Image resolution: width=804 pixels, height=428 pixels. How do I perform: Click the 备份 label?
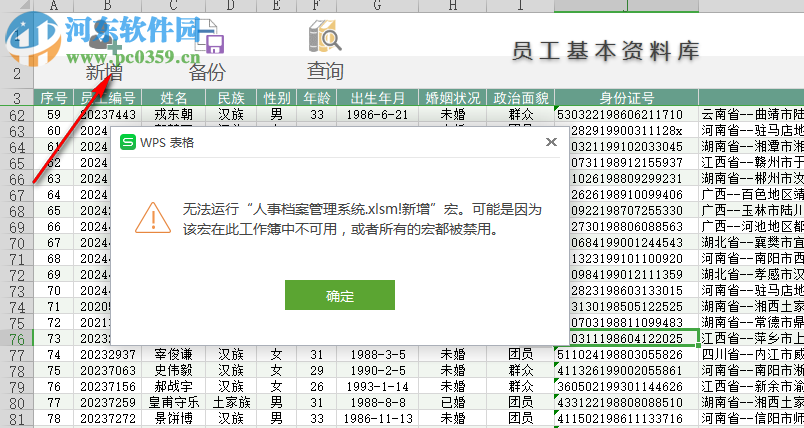207,72
